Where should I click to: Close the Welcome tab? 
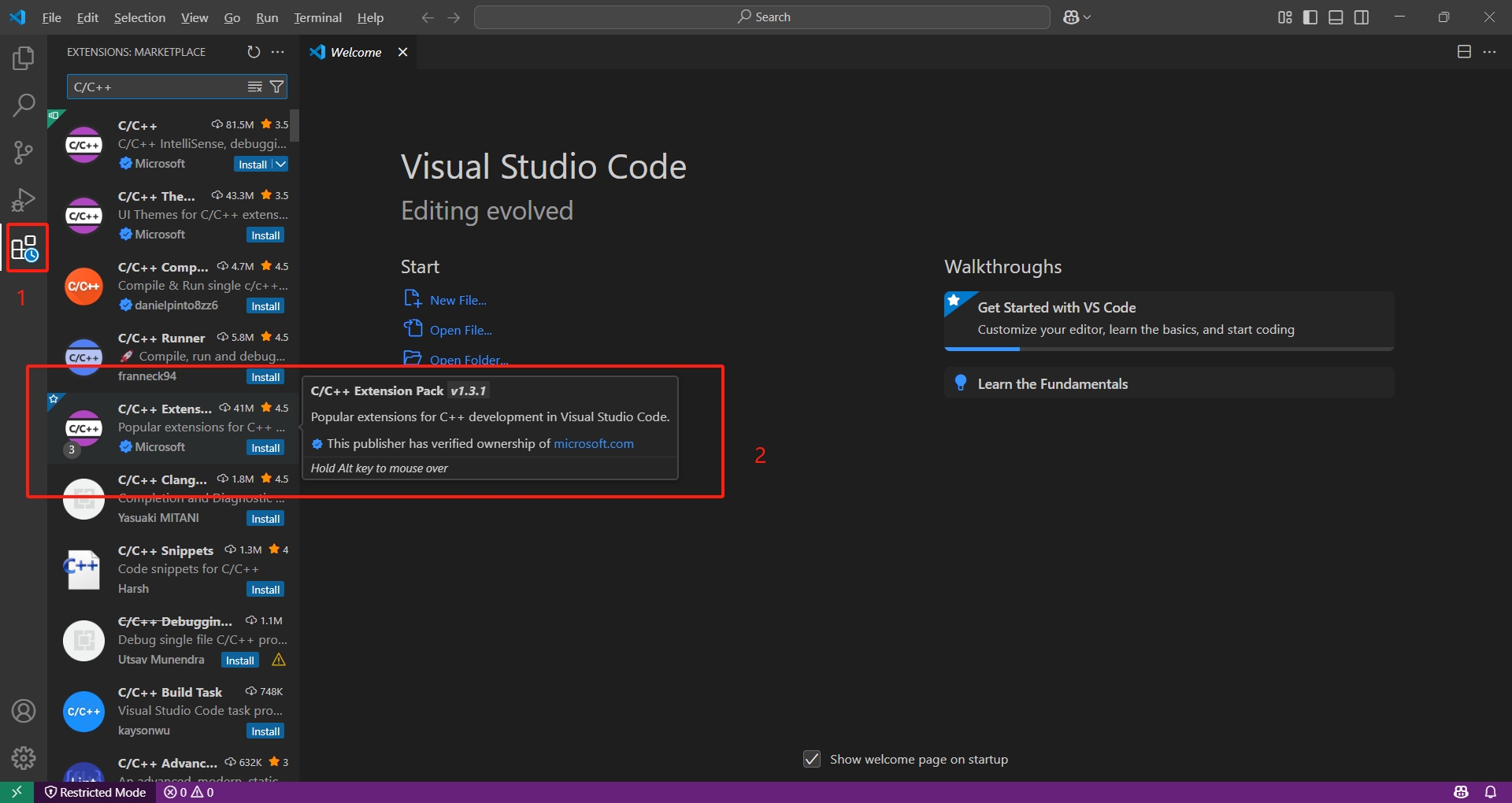pos(402,52)
